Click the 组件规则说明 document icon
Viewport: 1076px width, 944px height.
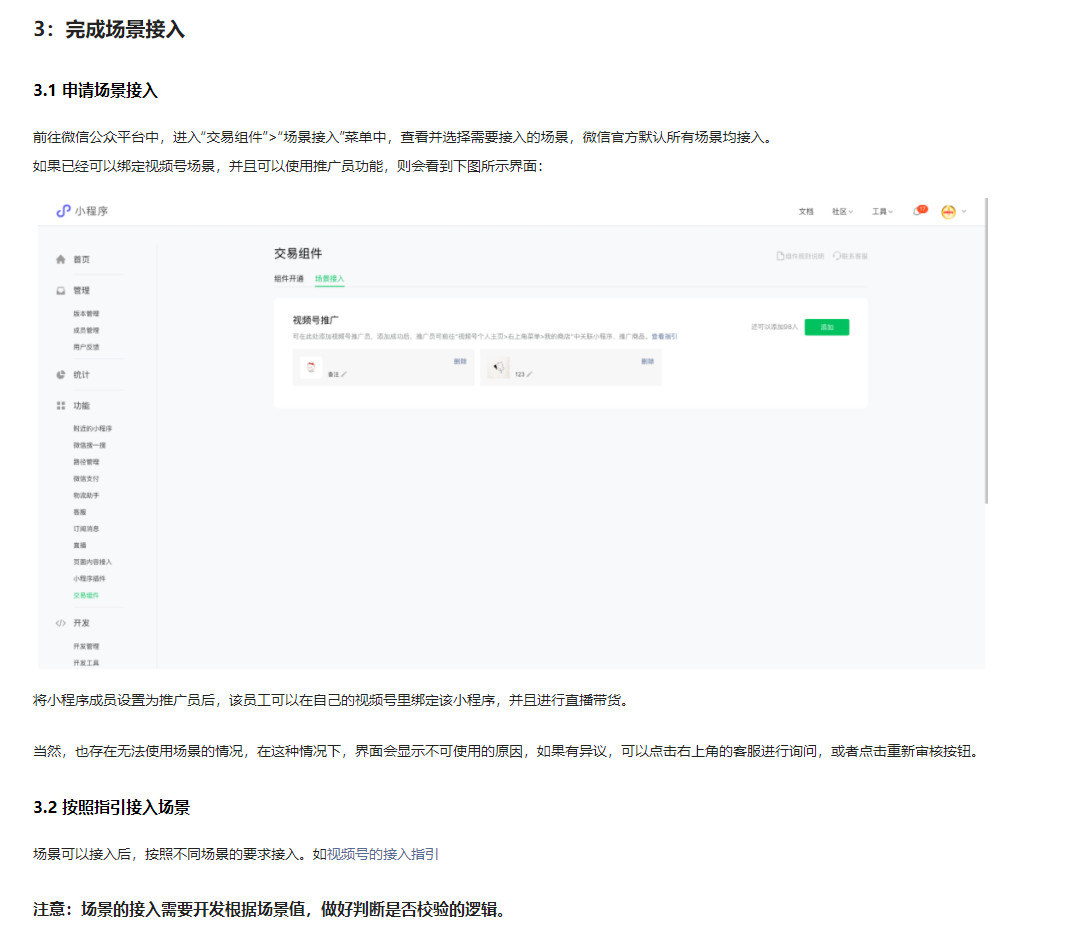coord(780,256)
